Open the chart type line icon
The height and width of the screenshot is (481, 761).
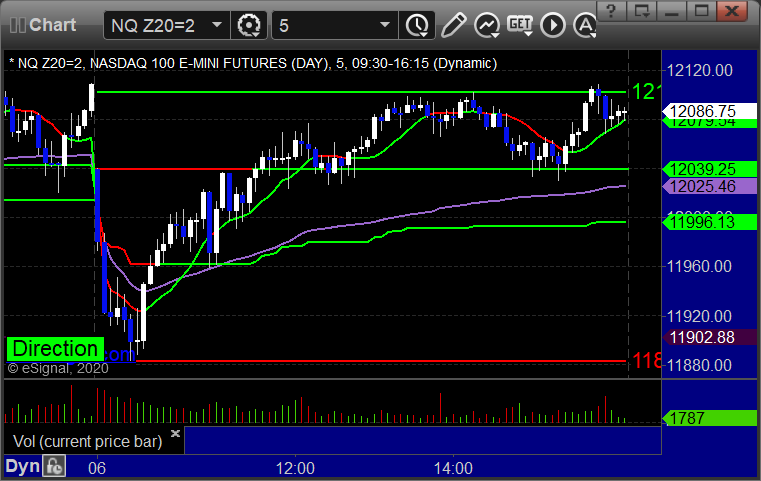coord(487,25)
